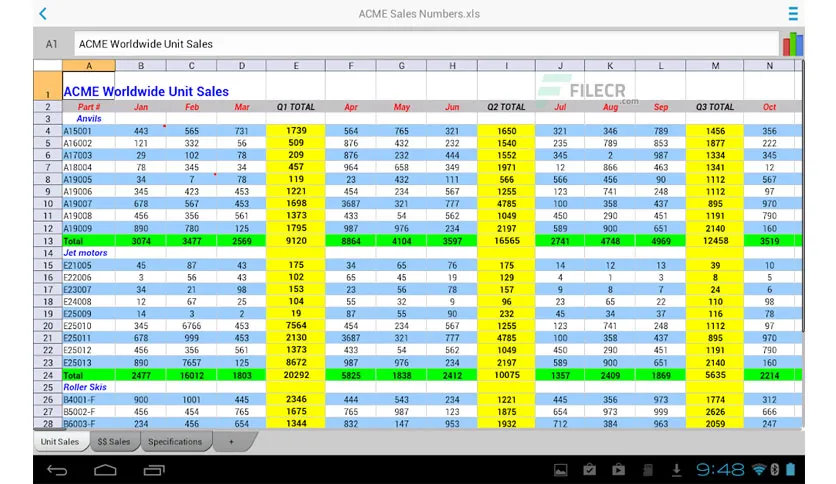The image size is (836, 484).
Task: Select the 'Roller Skis' category cell
Action: [x=89, y=387]
